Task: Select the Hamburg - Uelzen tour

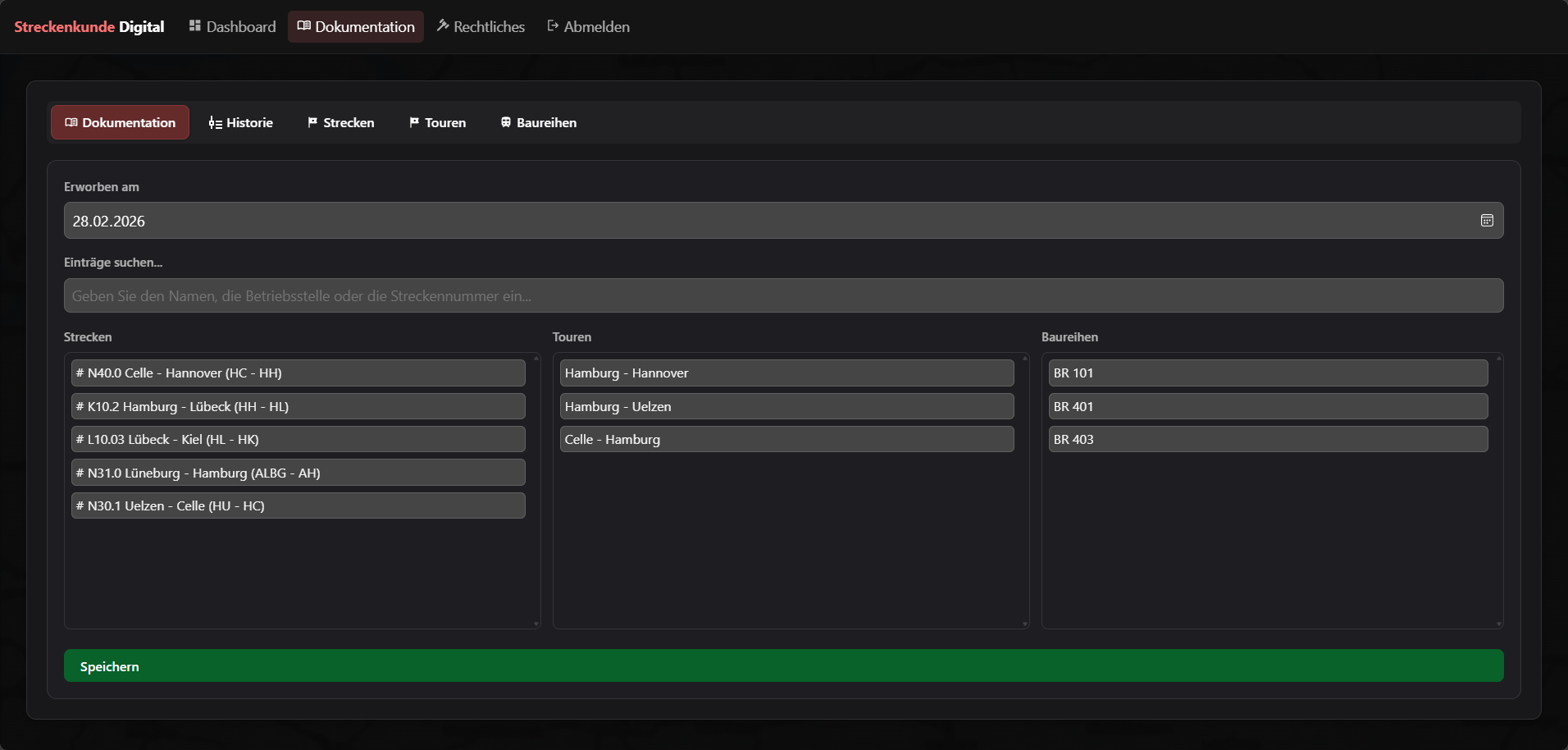Action: coord(786,406)
